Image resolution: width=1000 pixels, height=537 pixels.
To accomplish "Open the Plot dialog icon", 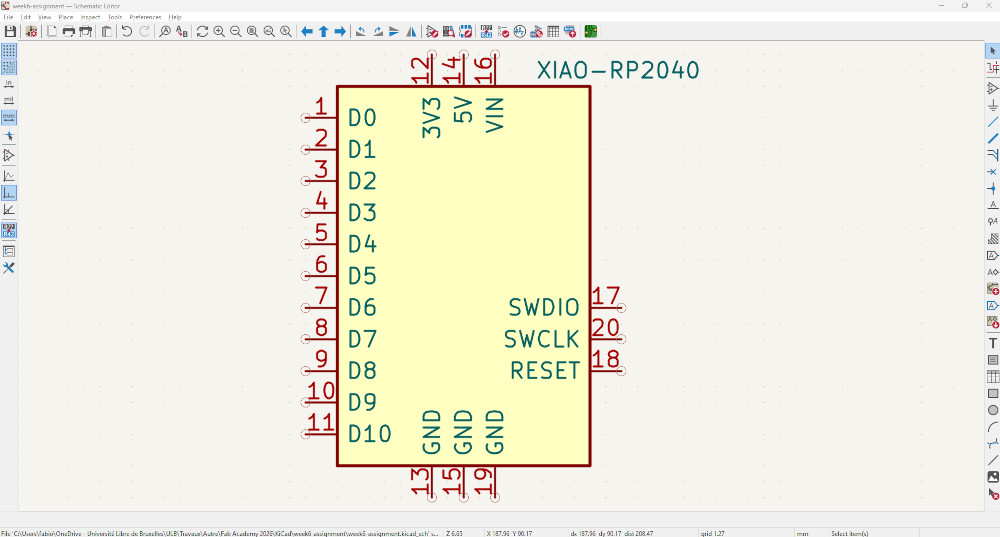I will pyautogui.click(x=85, y=31).
